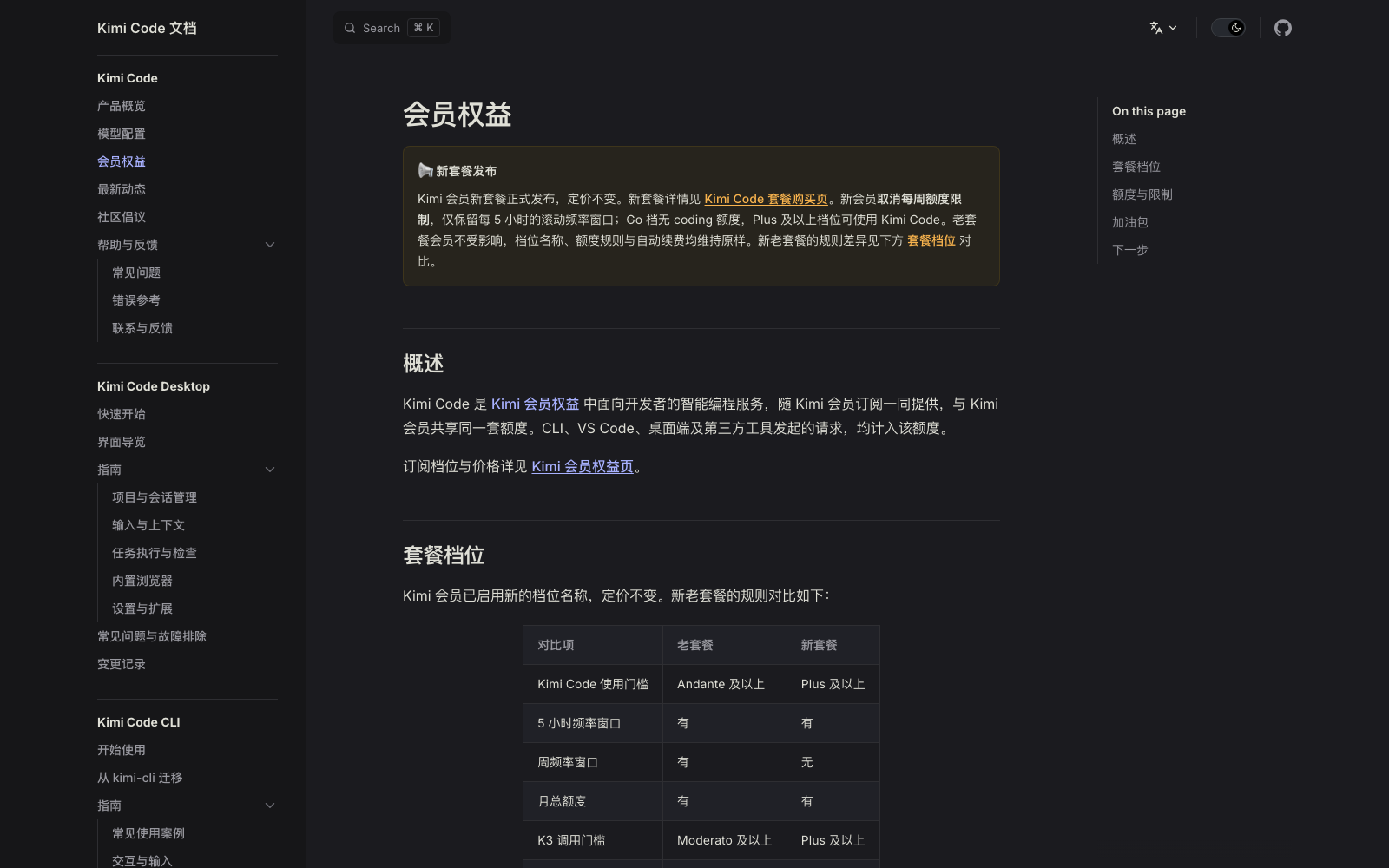Open 错误参考 in the sidebar
The image size is (1389, 868).
(x=136, y=300)
